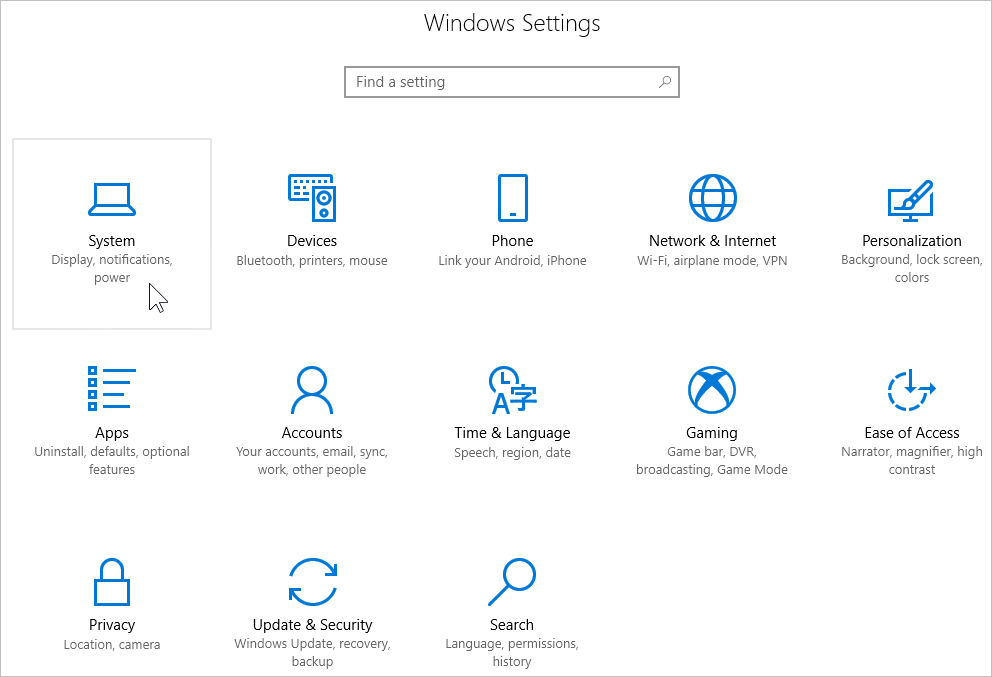The image size is (992, 677).
Task: Click the Accounts person icon
Action: (312, 389)
